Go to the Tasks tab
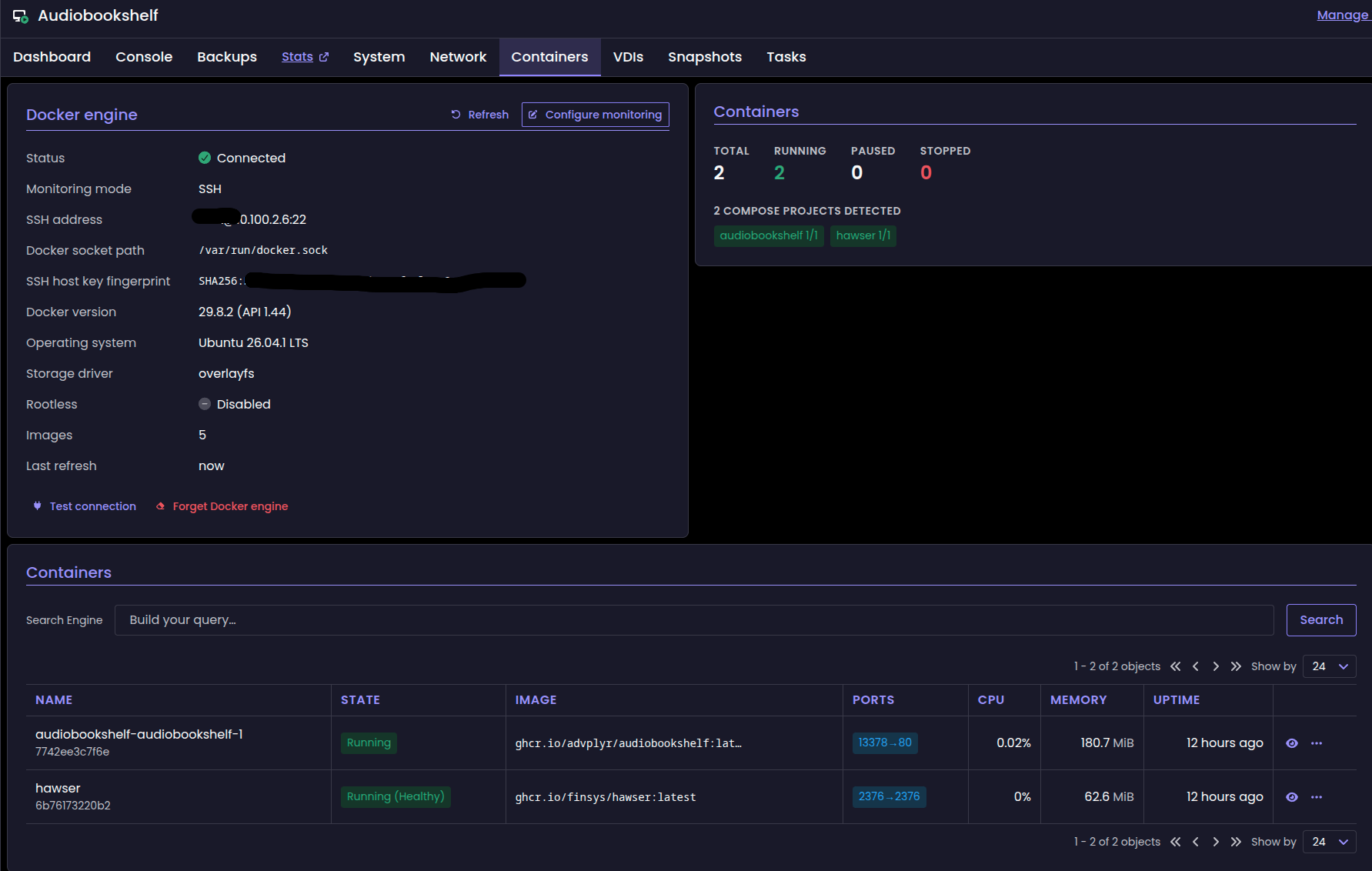The image size is (1372, 871). pyautogui.click(x=786, y=57)
